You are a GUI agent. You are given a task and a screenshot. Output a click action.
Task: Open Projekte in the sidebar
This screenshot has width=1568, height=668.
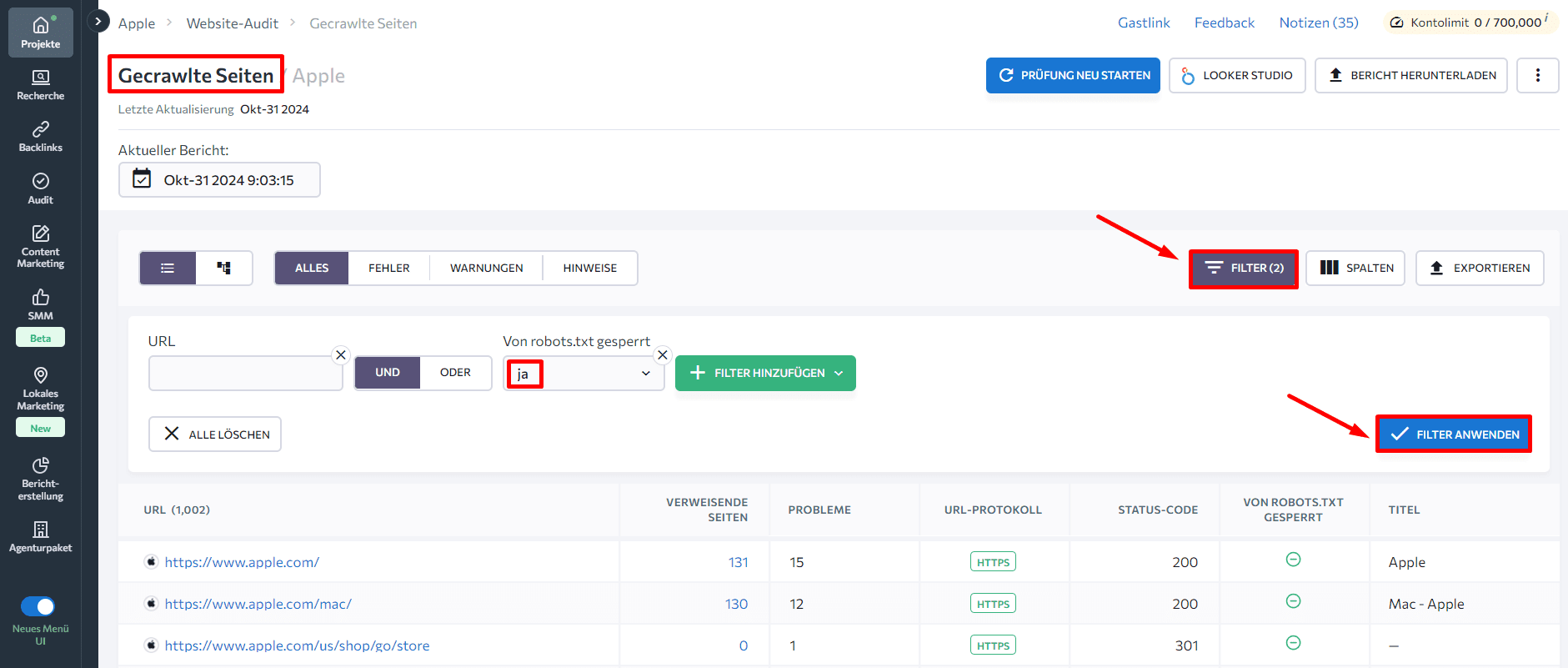(x=40, y=33)
